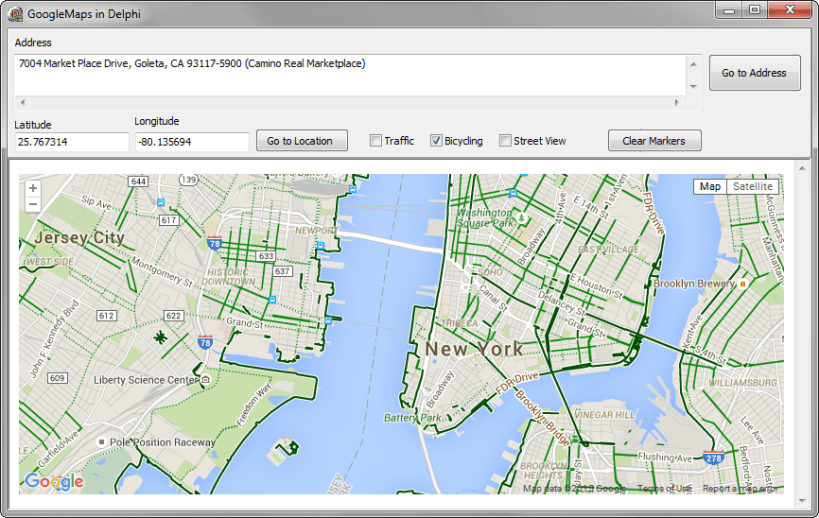Click the Go to Address button

coord(754,73)
